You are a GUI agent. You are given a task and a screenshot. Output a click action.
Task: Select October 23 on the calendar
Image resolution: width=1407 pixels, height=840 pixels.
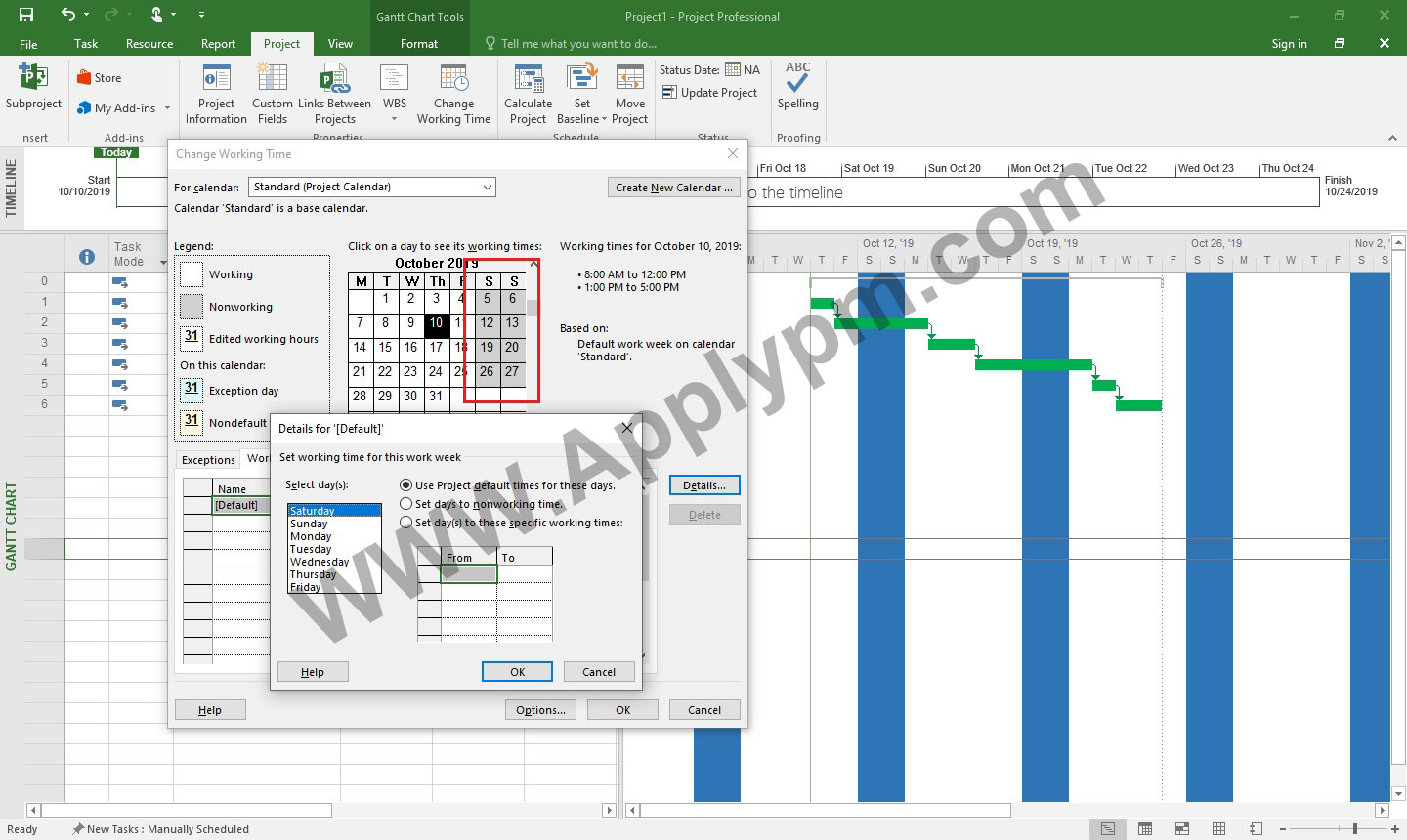point(410,371)
